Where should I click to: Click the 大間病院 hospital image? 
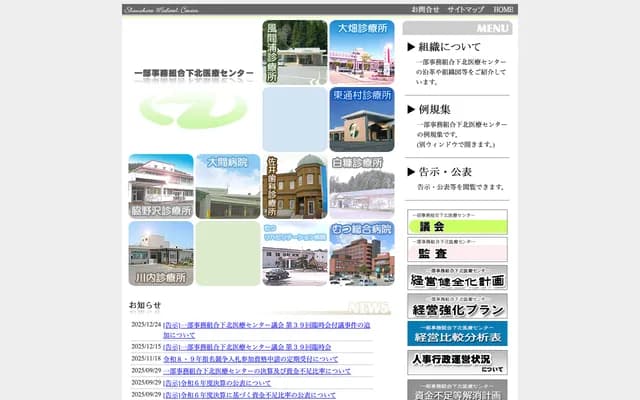[227, 186]
